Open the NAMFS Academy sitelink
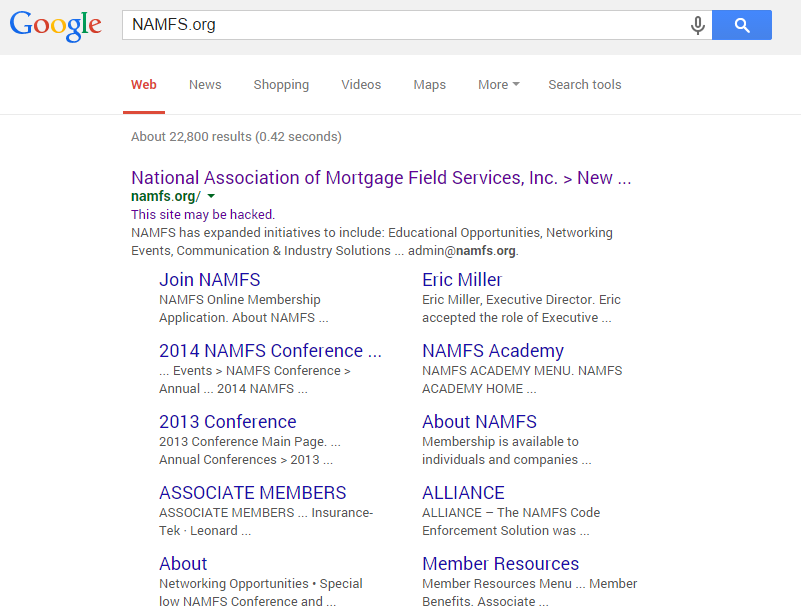Viewport: 801px width, 610px height. 493,351
